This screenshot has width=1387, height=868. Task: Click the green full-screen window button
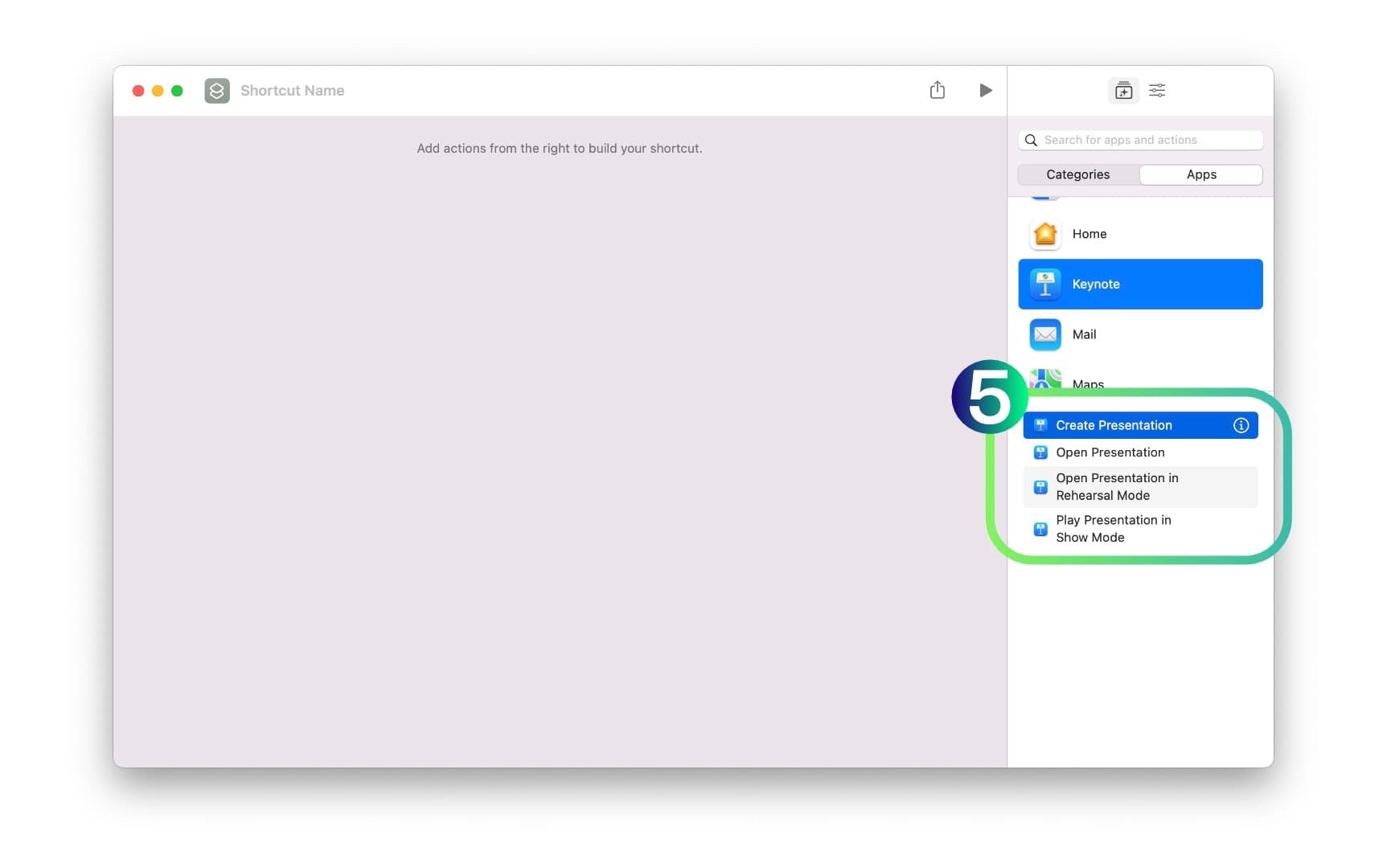pos(177,91)
